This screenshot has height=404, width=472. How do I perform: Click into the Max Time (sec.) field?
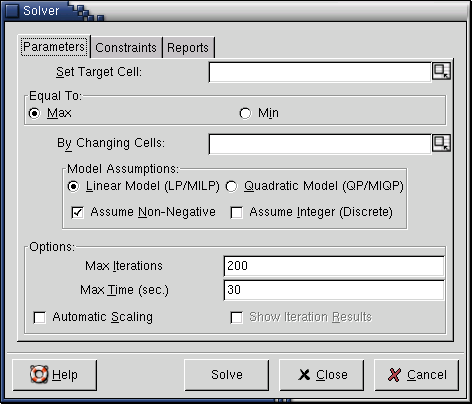click(334, 290)
